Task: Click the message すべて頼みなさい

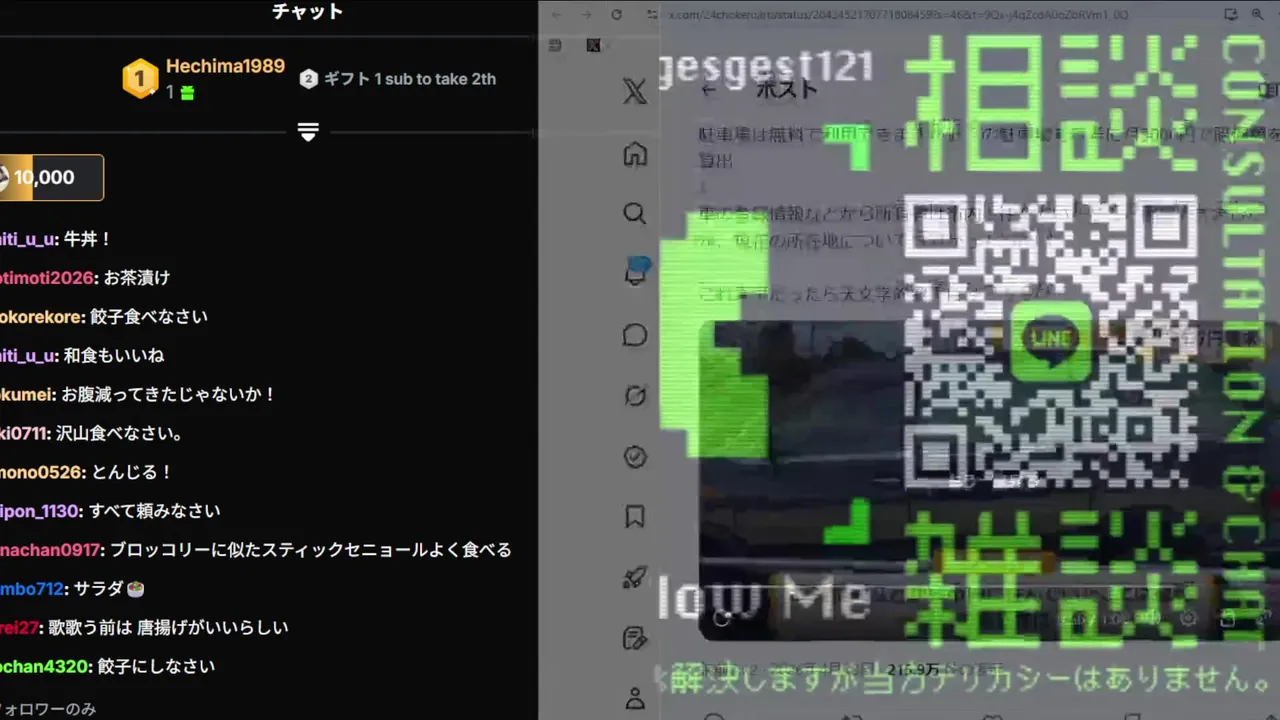Action: pyautogui.click(x=154, y=511)
